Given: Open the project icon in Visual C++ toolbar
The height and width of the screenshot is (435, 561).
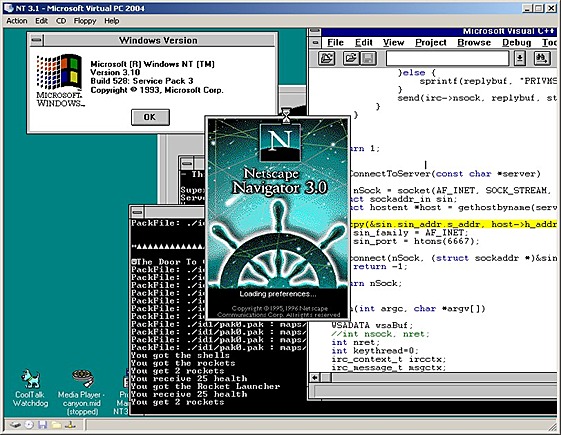Looking at the screenshot, I should [x=326, y=58].
